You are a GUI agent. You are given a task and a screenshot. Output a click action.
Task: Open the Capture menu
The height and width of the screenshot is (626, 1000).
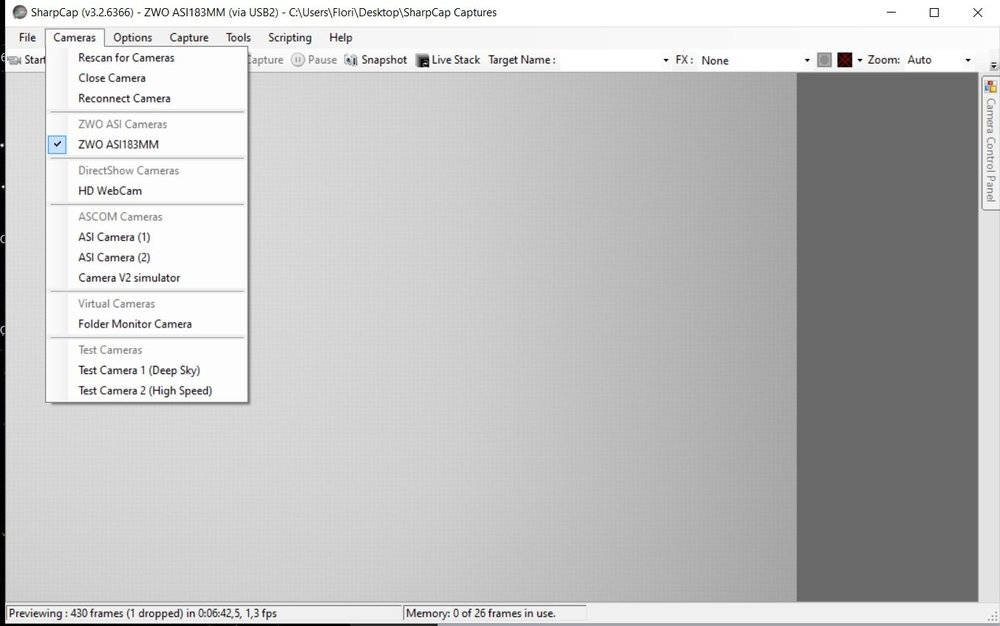coord(189,38)
